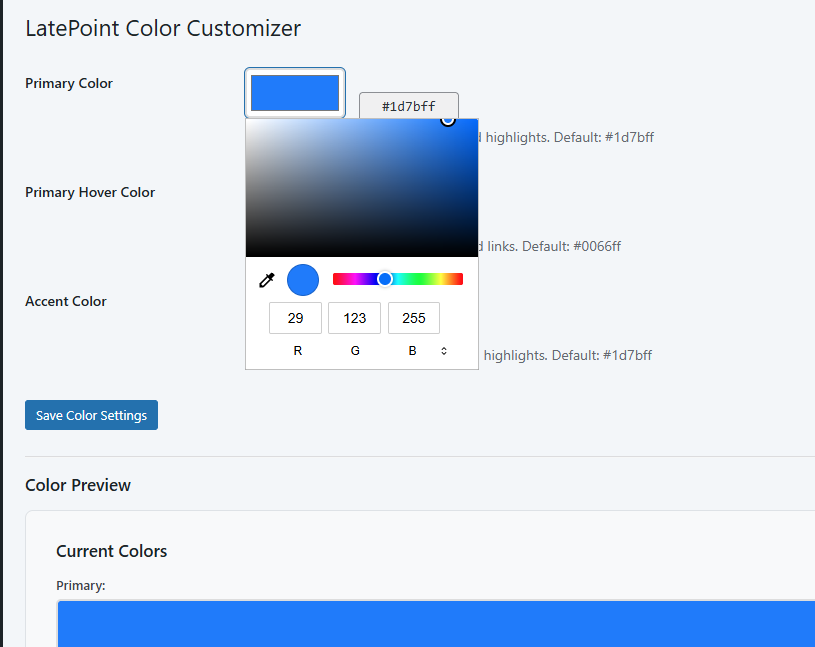Click the Primary Color label
Viewport: 815px width, 647px height.
[69, 83]
